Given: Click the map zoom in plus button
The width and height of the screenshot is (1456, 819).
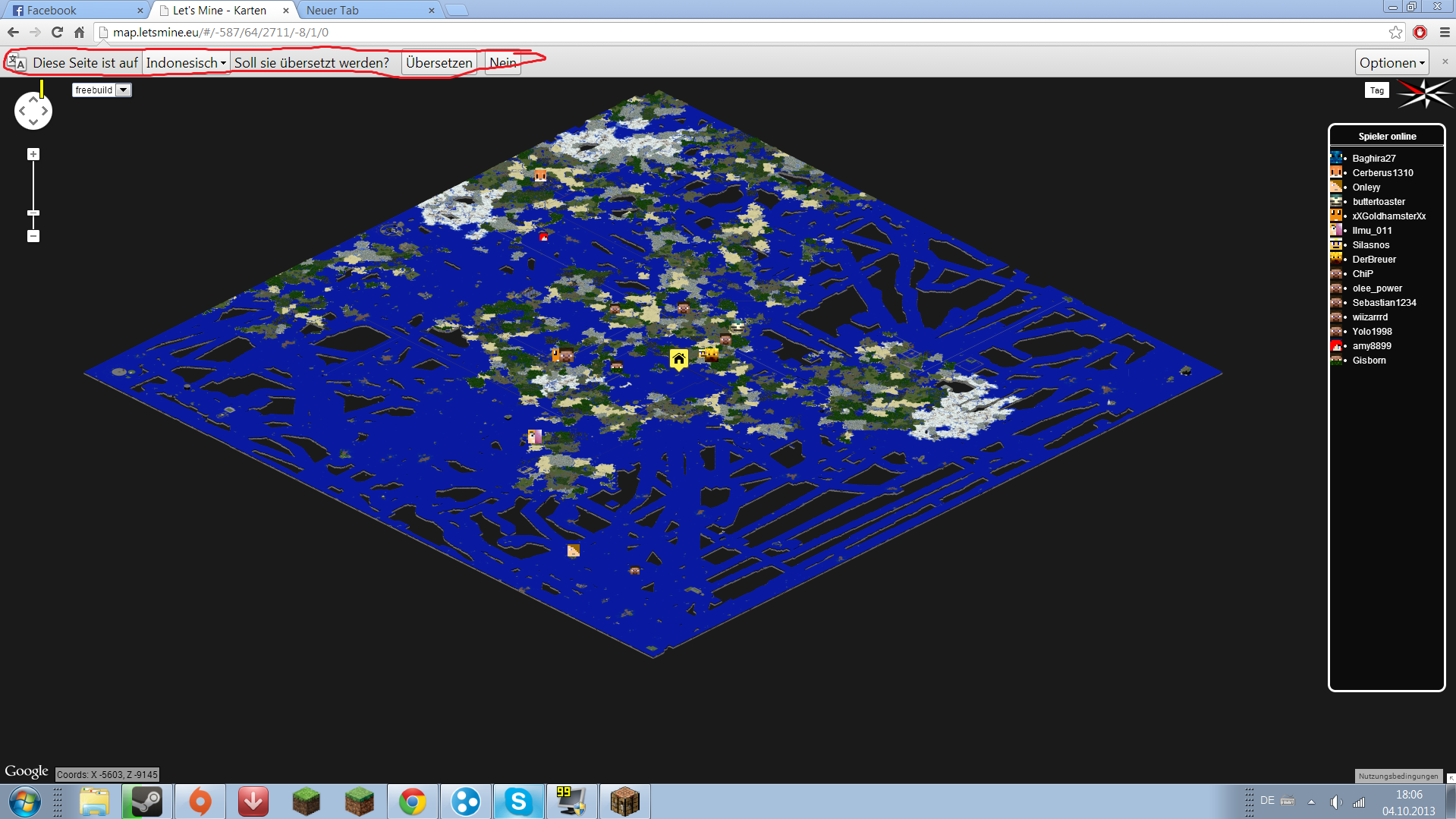Looking at the screenshot, I should [x=33, y=154].
